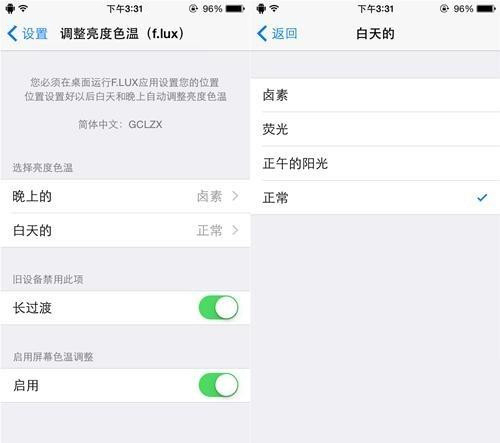
Task: Tap the back chevron beside 设置
Action: pyautogui.click(x=12, y=34)
